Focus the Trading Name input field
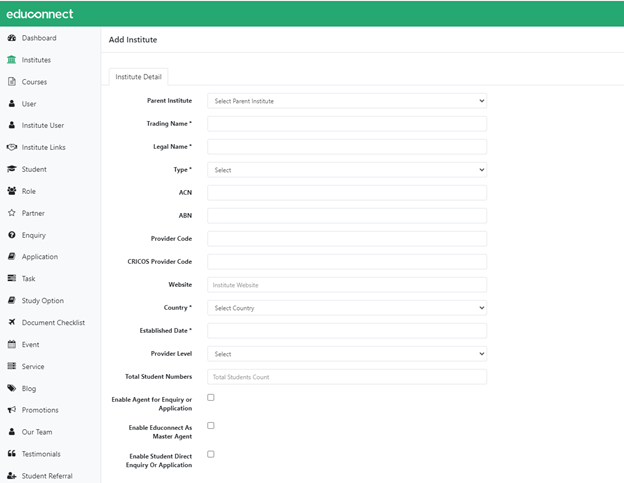Viewport: 624px width, 483px height. [x=346, y=124]
